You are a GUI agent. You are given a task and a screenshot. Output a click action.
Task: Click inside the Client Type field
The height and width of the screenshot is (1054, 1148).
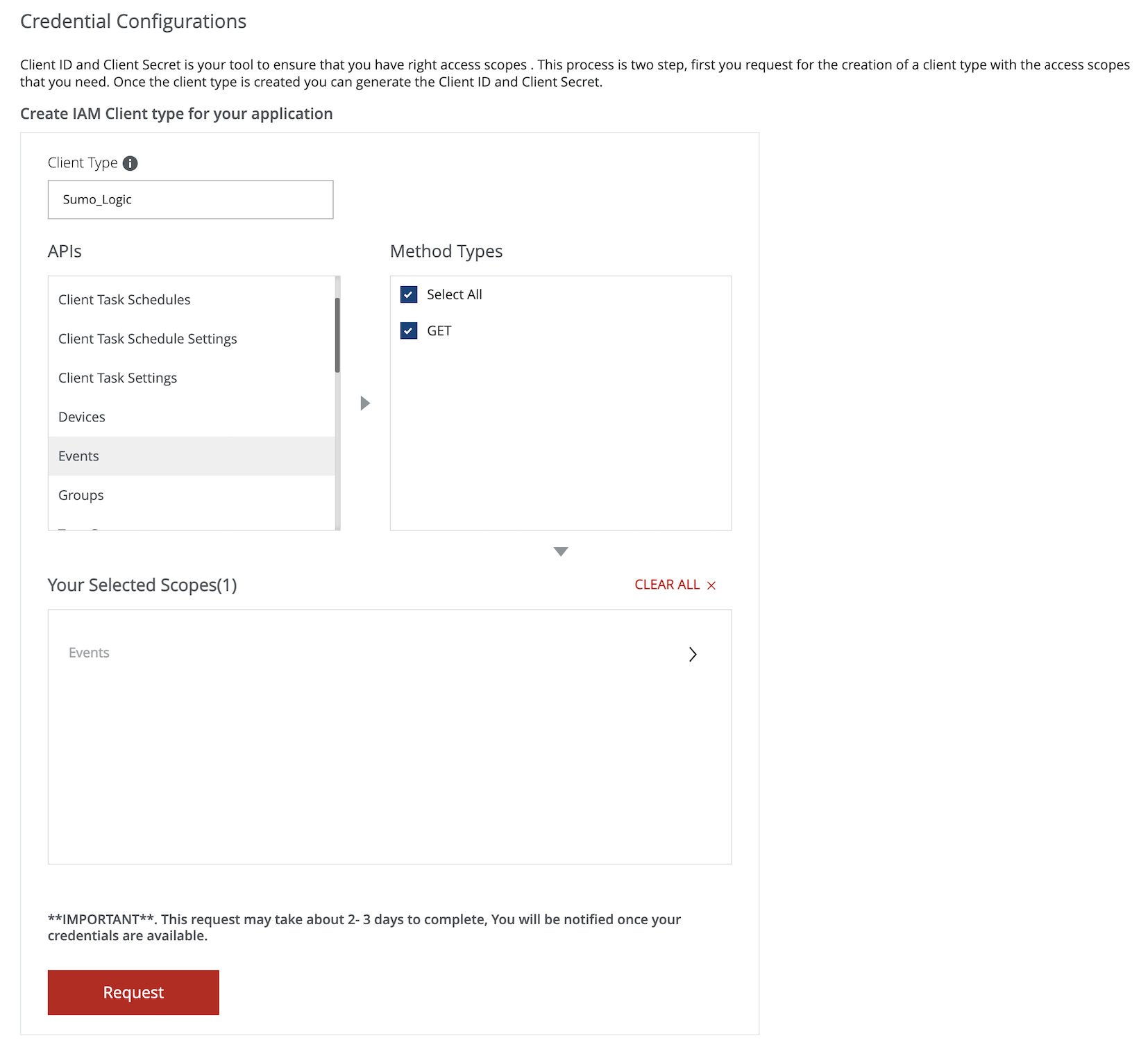coord(189,199)
